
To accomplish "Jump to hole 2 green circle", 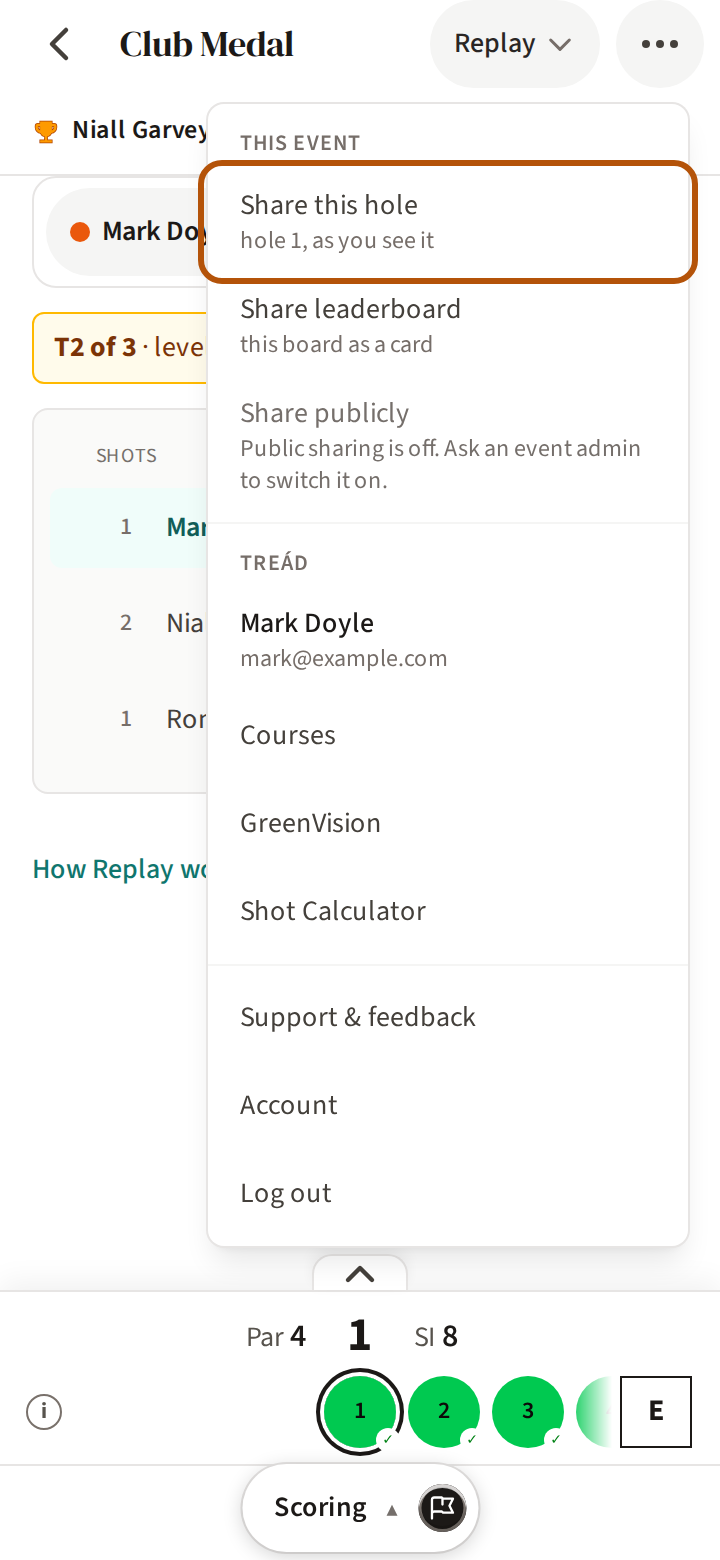I will (444, 1412).
